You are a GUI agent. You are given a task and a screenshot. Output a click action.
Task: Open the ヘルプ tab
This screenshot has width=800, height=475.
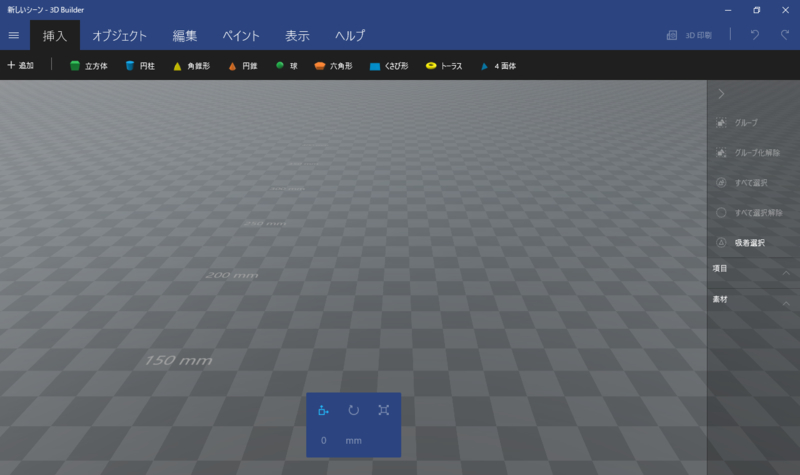tap(349, 36)
